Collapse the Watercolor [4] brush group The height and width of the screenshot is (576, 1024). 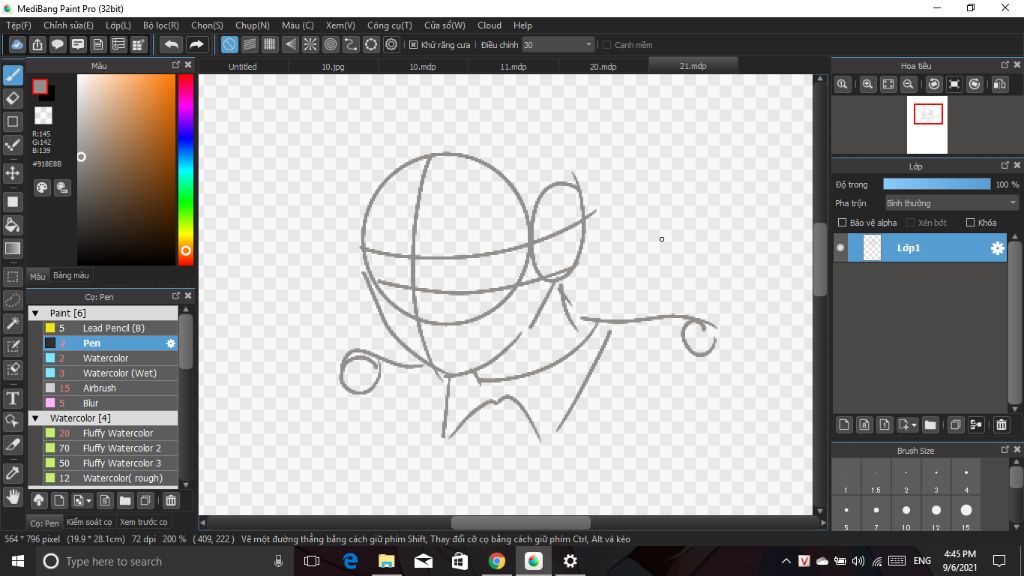pos(36,418)
